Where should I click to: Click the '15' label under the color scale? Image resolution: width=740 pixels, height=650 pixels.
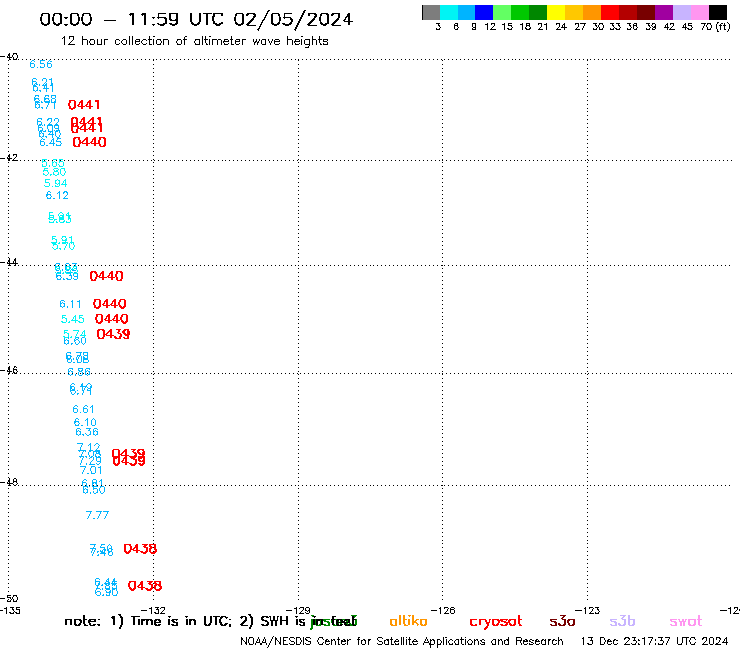[507, 27]
